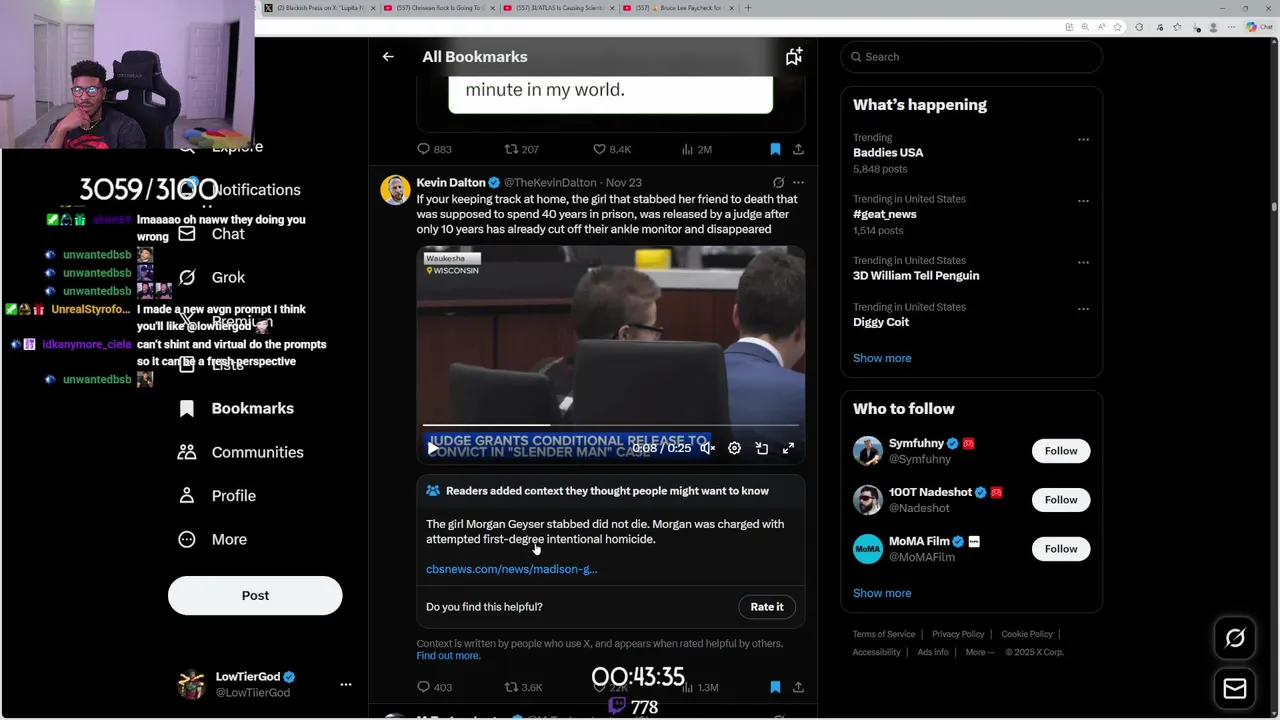Open Symfuhny's profile avatar

868,451
